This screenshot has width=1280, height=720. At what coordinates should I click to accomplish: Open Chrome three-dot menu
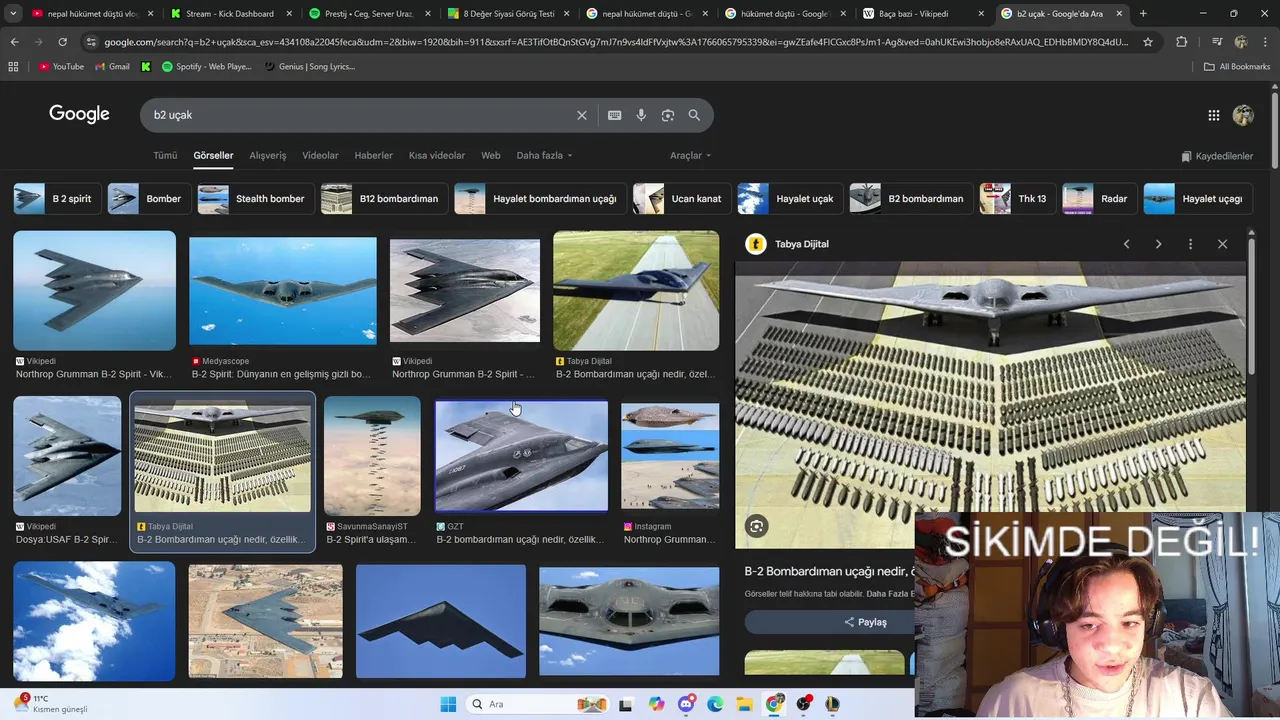1264,42
